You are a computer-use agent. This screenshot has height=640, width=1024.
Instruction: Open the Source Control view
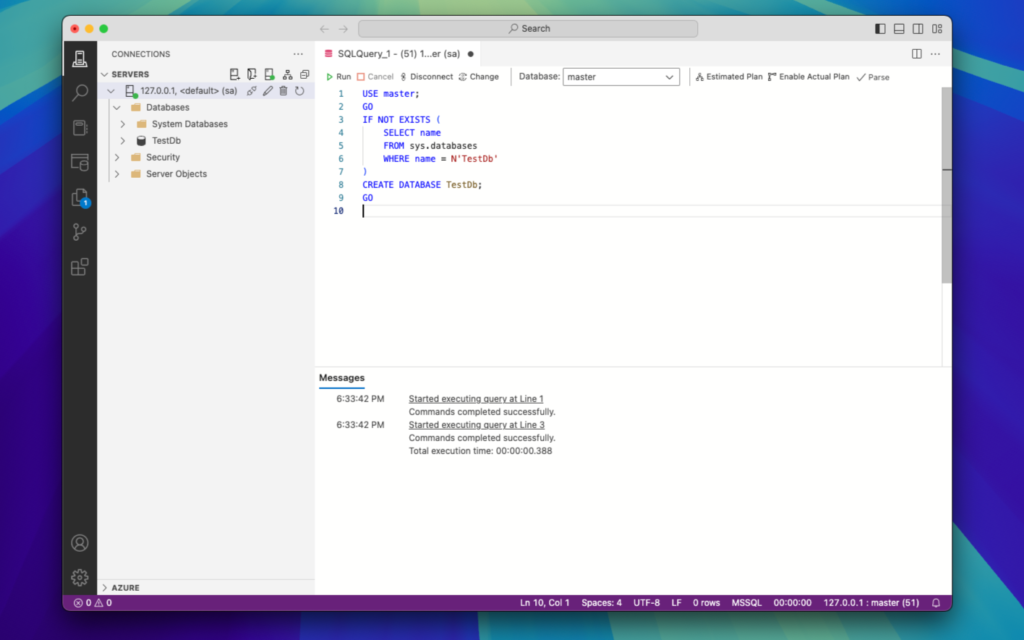[80, 232]
